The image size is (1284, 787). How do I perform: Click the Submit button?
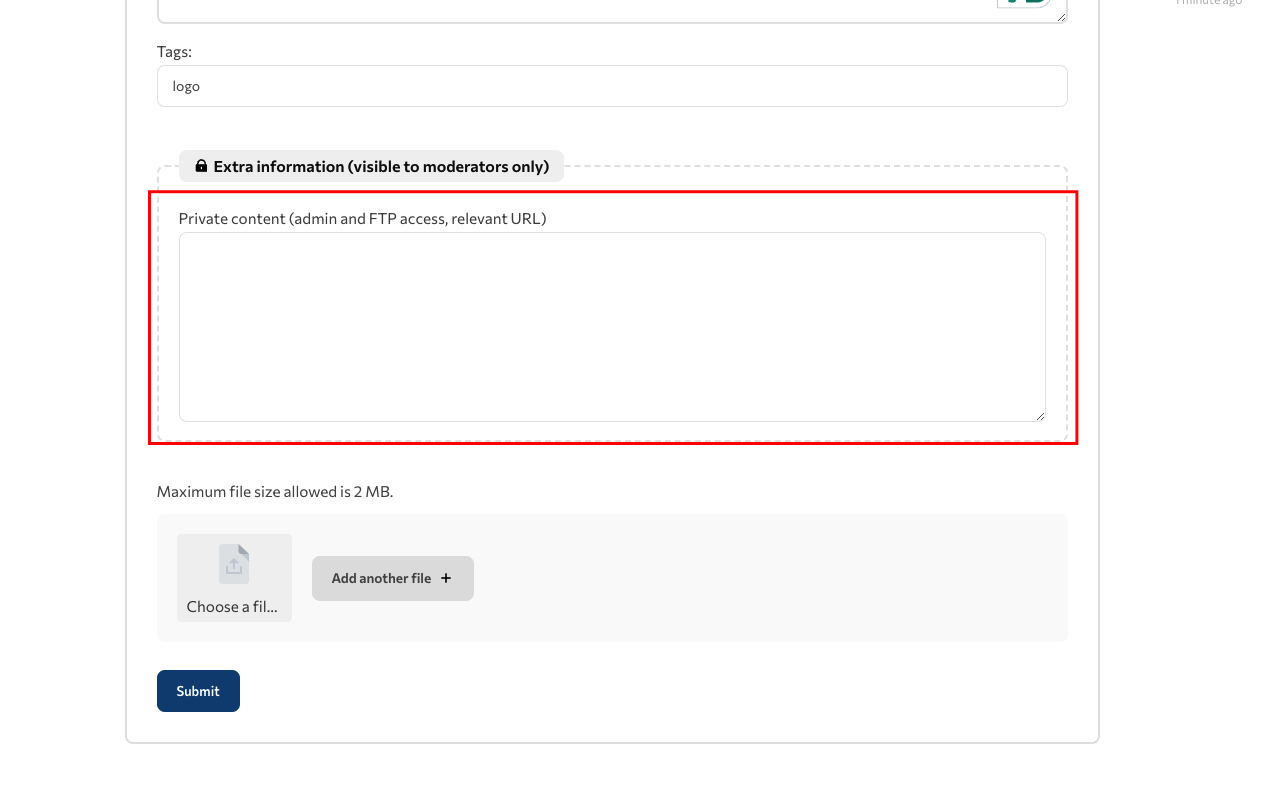[198, 691]
